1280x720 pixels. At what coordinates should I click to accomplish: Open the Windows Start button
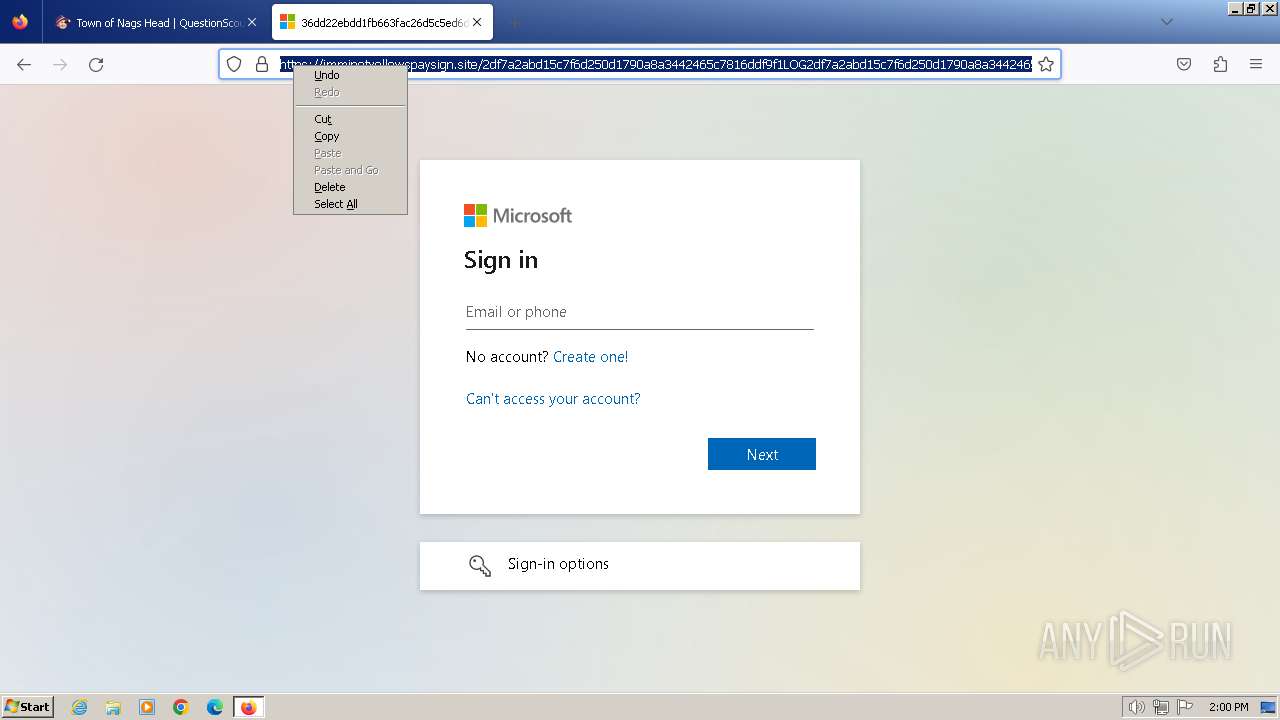pos(28,707)
